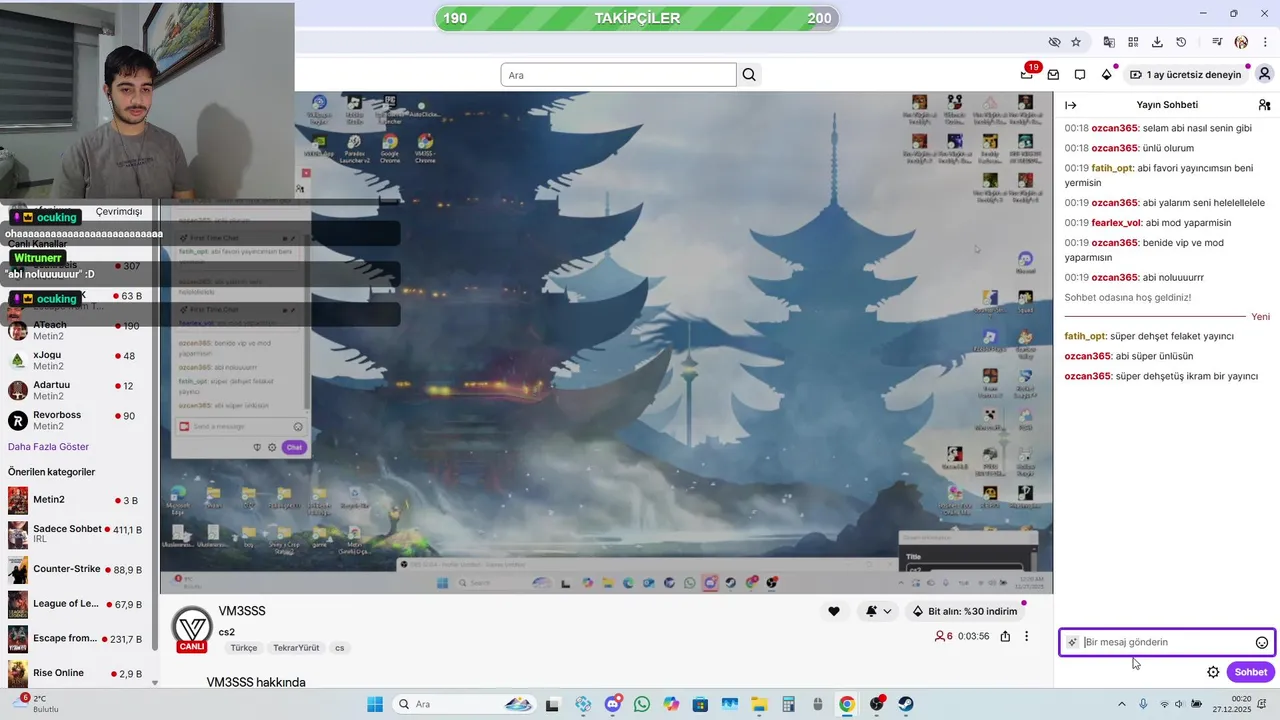Open the emoji picker in chat input

pos(1262,642)
